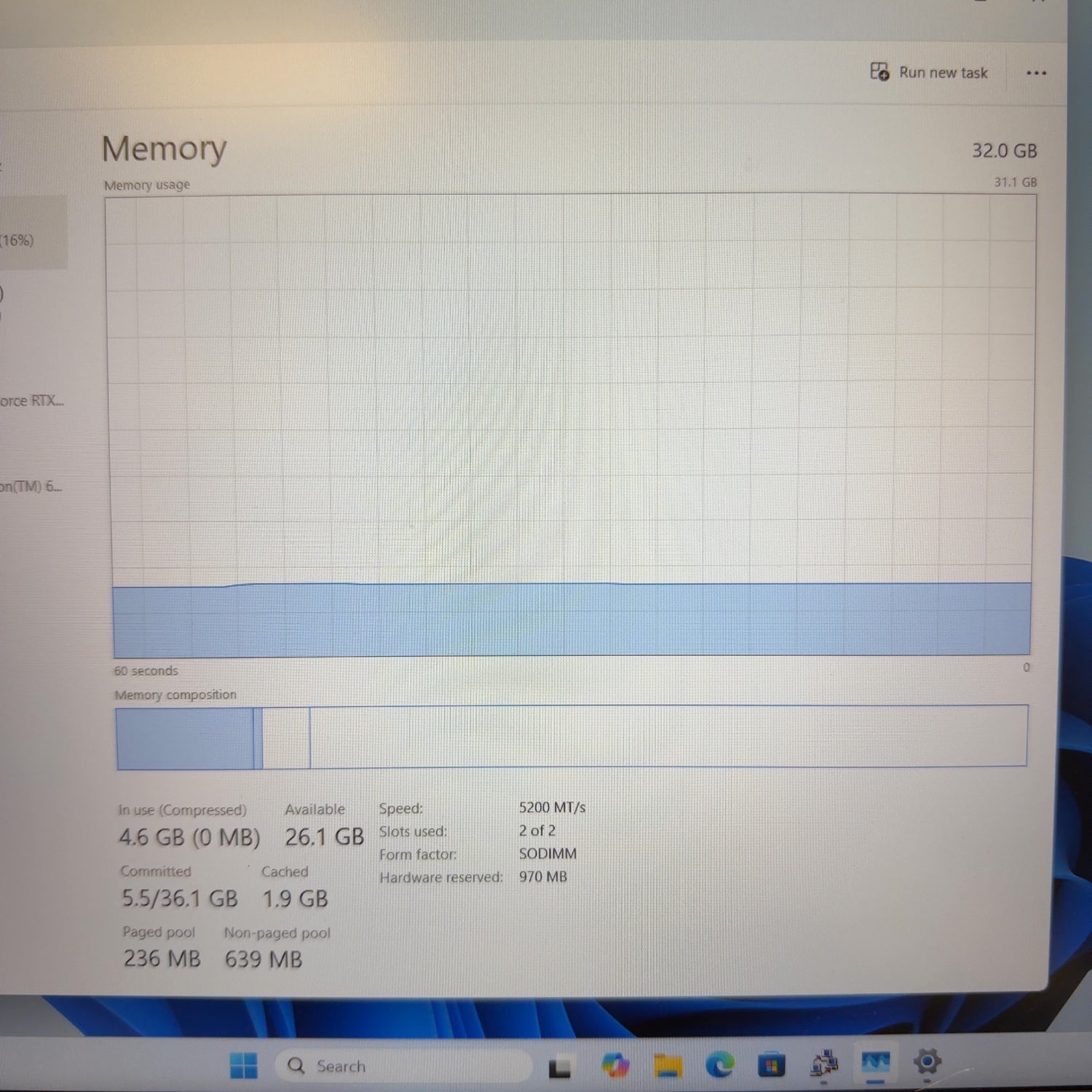The image size is (1092, 1092).
Task: Click the Hardware reserved value 970 MB
Action: point(543,877)
